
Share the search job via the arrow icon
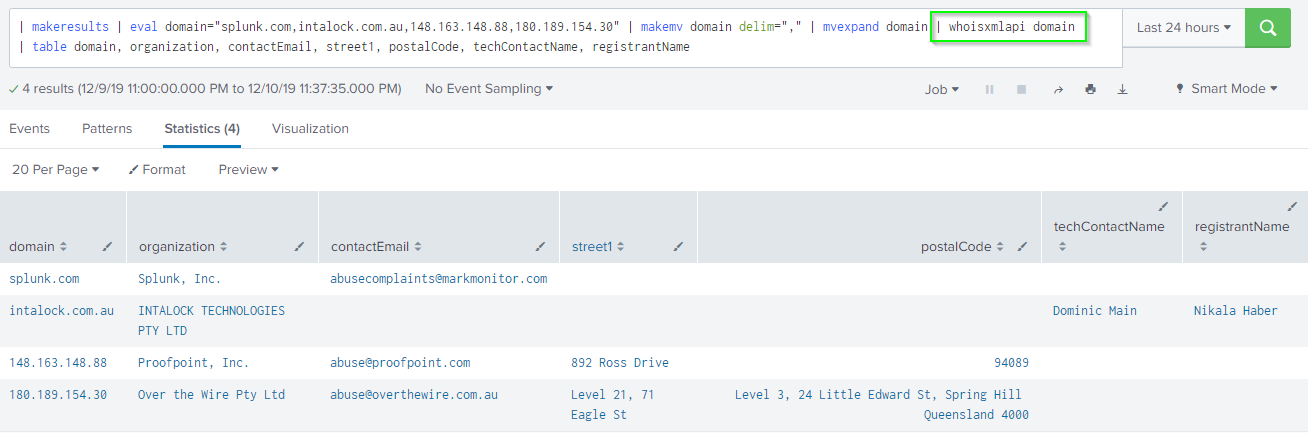click(x=1058, y=89)
